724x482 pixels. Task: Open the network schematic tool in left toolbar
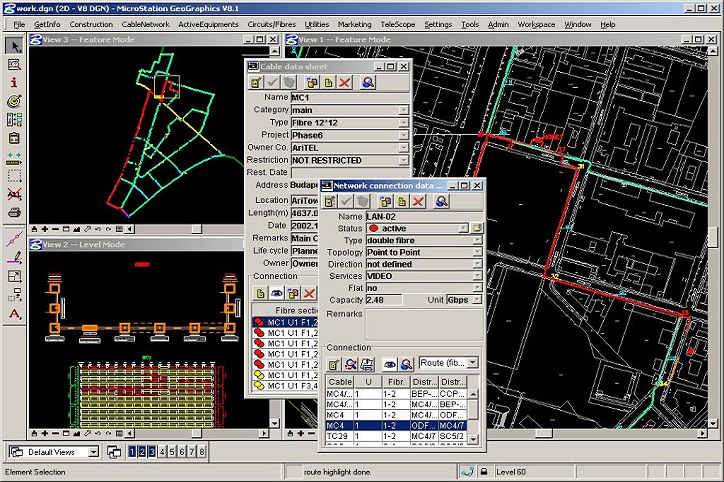(x=14, y=120)
